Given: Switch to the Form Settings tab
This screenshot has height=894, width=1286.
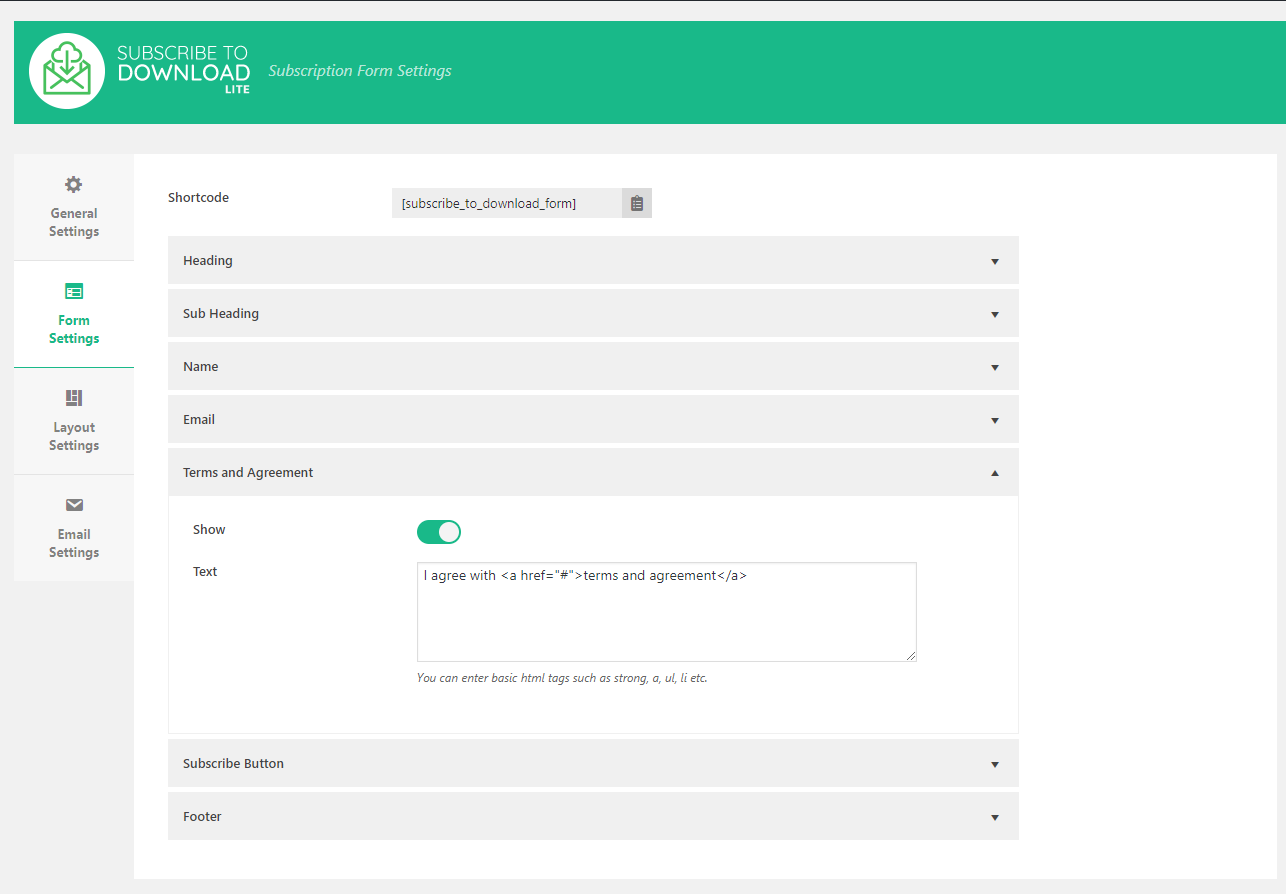Looking at the screenshot, I should pyautogui.click(x=74, y=314).
